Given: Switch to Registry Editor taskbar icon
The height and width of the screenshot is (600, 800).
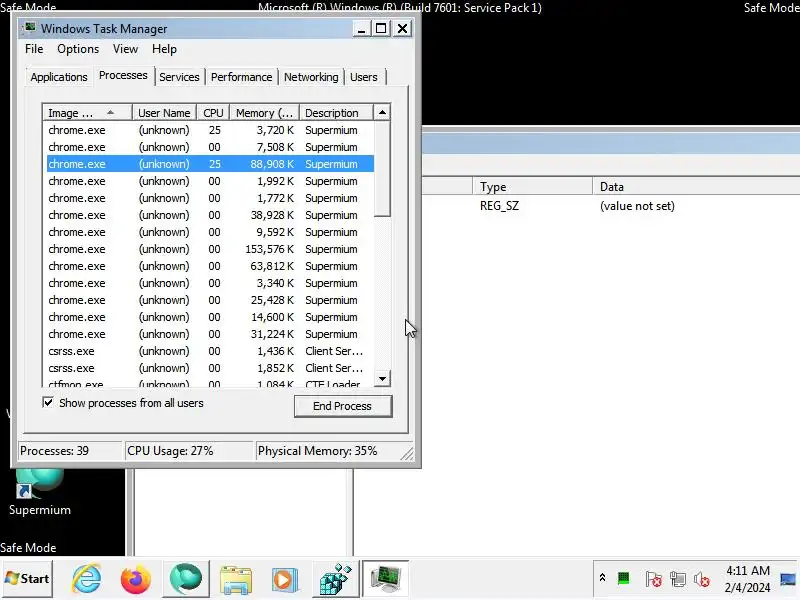Looking at the screenshot, I should (x=335, y=579).
